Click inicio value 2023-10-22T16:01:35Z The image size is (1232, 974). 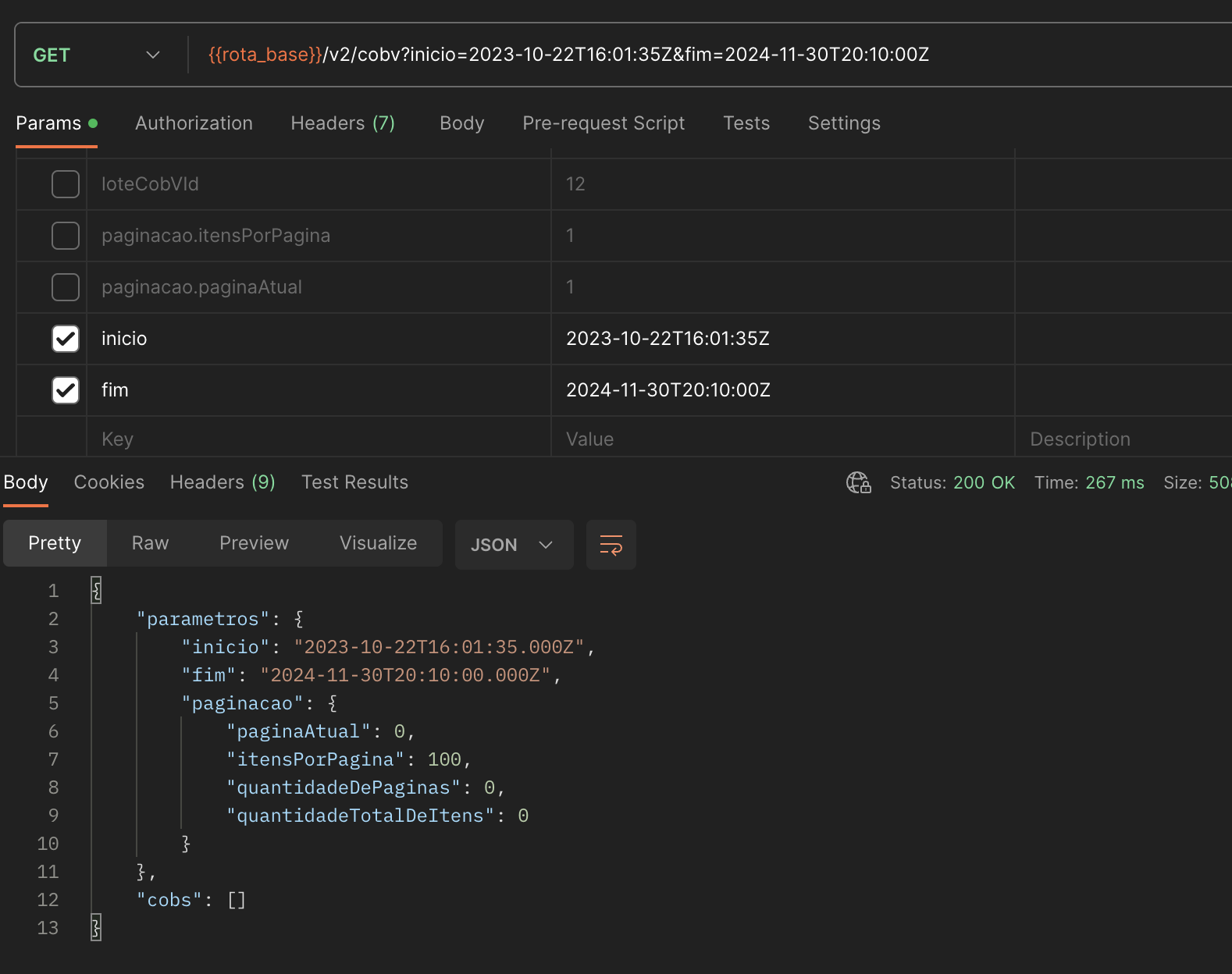pos(782,339)
